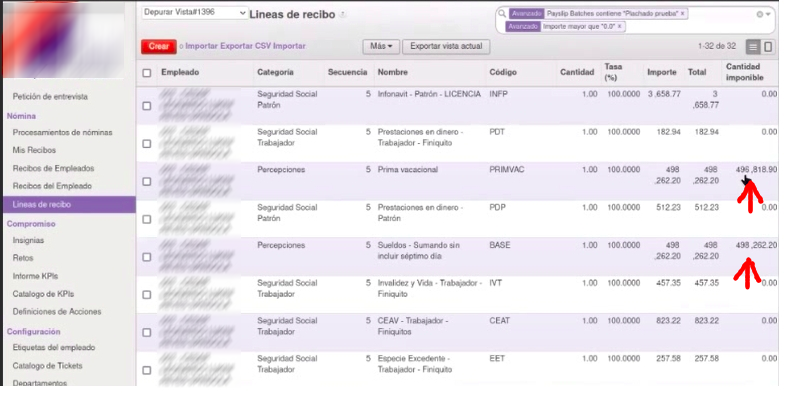
Task: Open Retos in sidebar
Action: click(x=23, y=258)
